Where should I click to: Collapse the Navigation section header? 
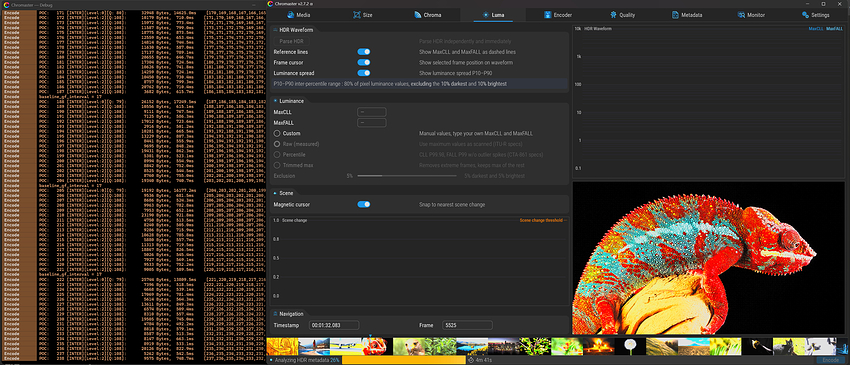(288, 313)
